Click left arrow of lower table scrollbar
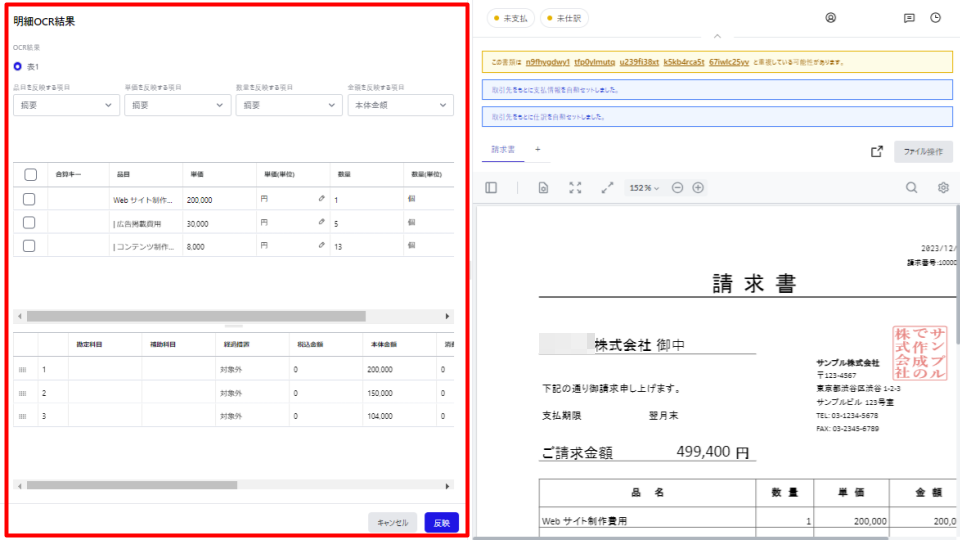 [20, 486]
